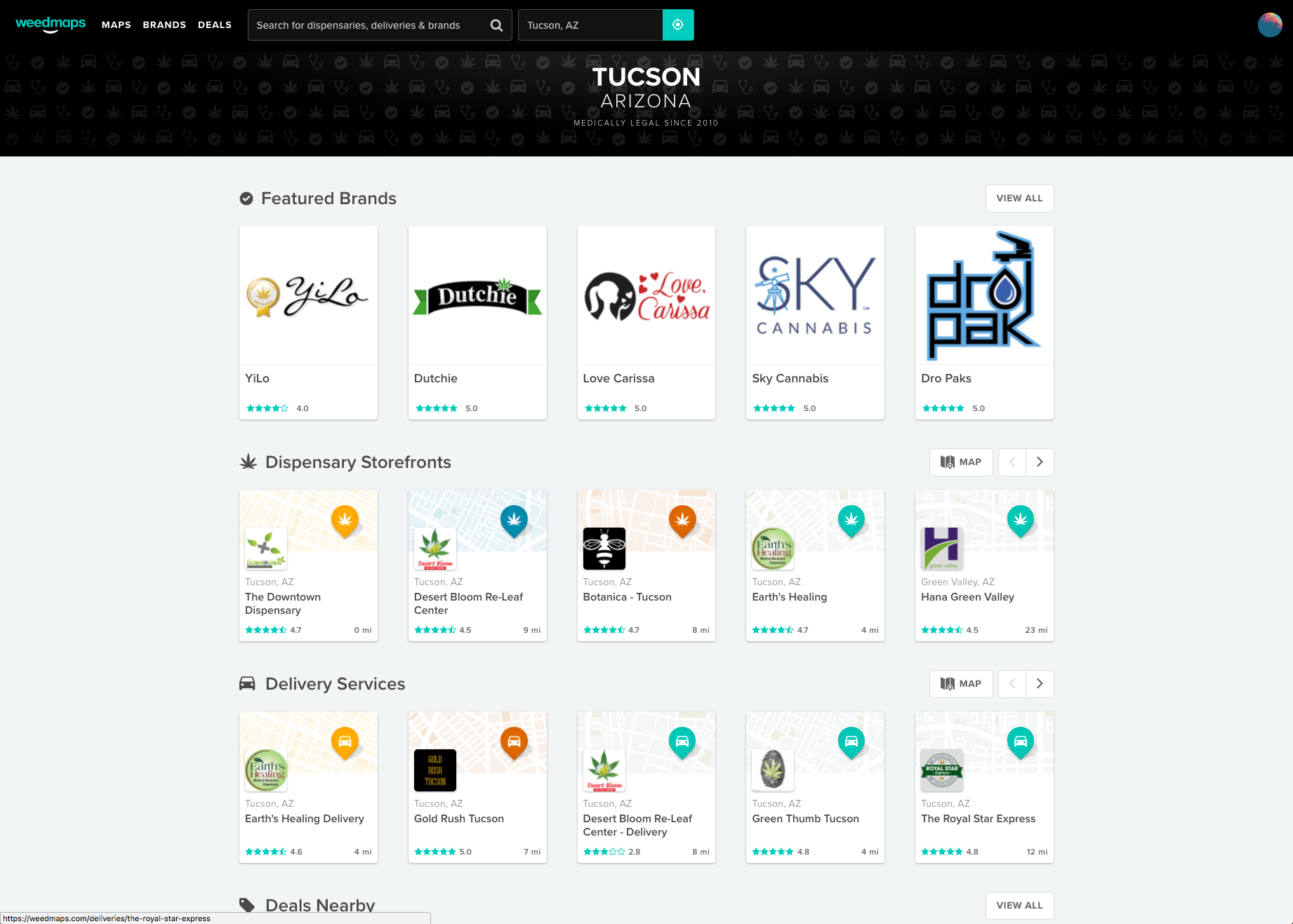Click the Downtown Dispensary orange map pin

pos(345,521)
